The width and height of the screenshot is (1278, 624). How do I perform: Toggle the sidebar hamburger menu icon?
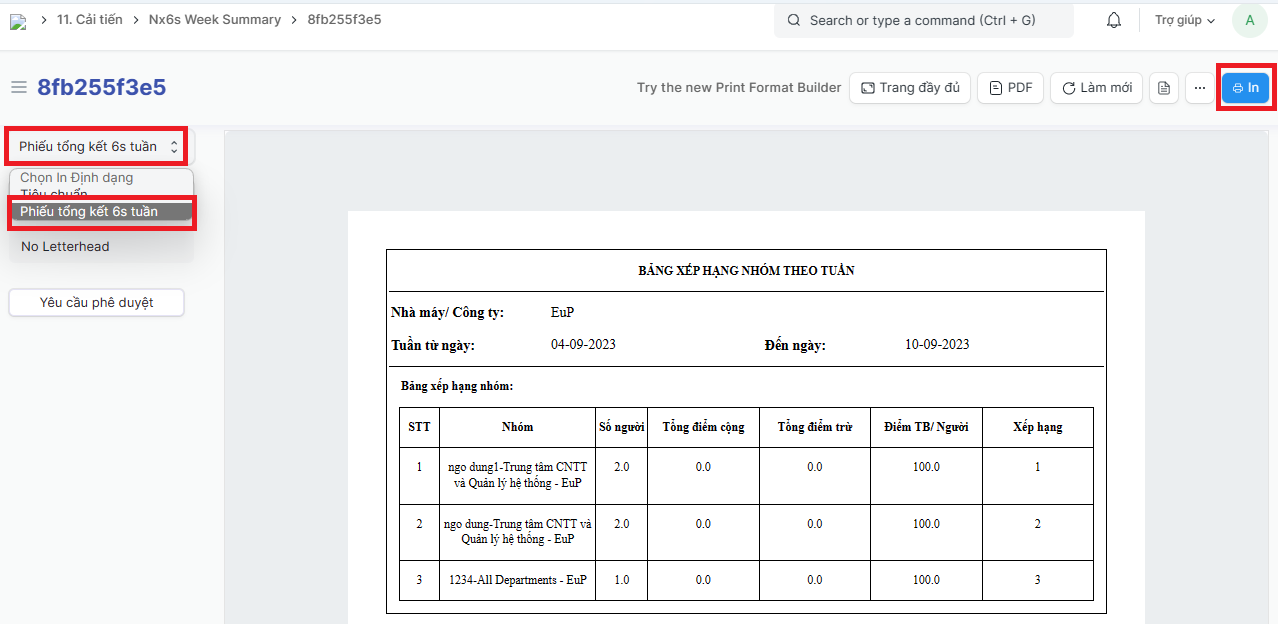pos(18,88)
